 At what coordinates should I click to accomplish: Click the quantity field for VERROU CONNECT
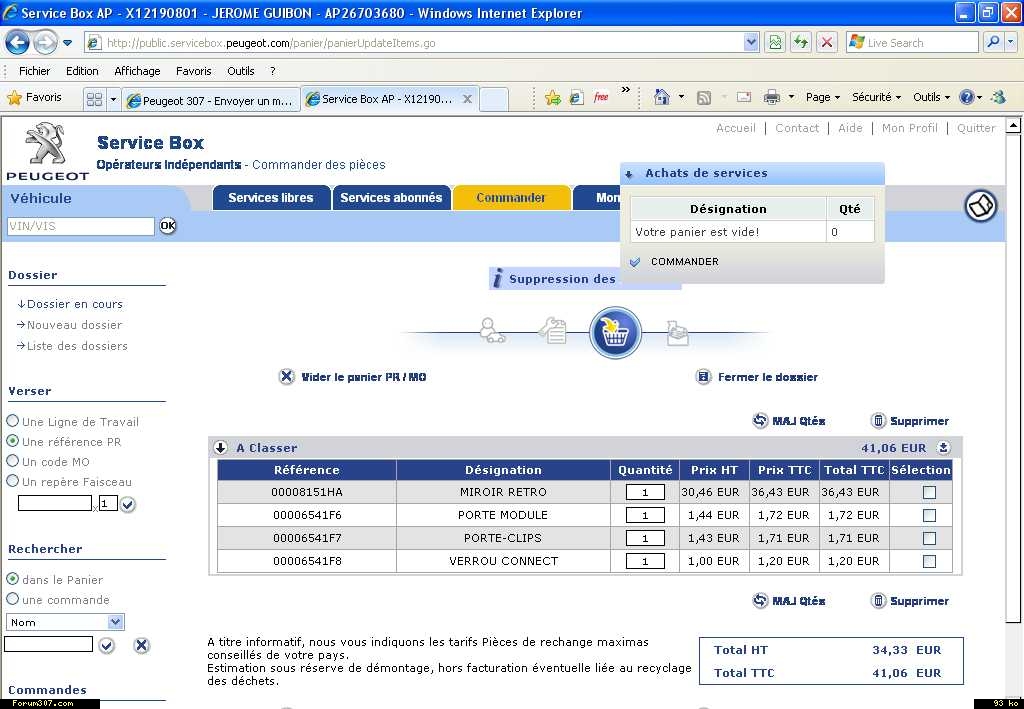pyautogui.click(x=645, y=561)
